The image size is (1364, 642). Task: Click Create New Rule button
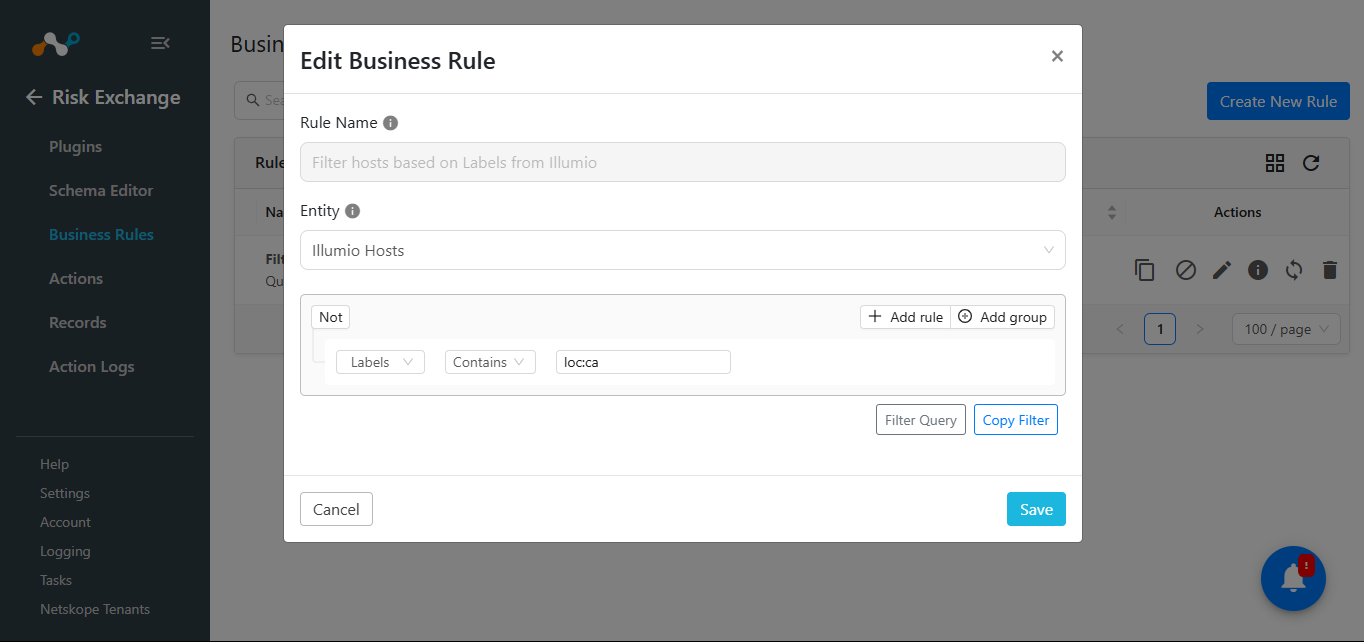(1278, 101)
